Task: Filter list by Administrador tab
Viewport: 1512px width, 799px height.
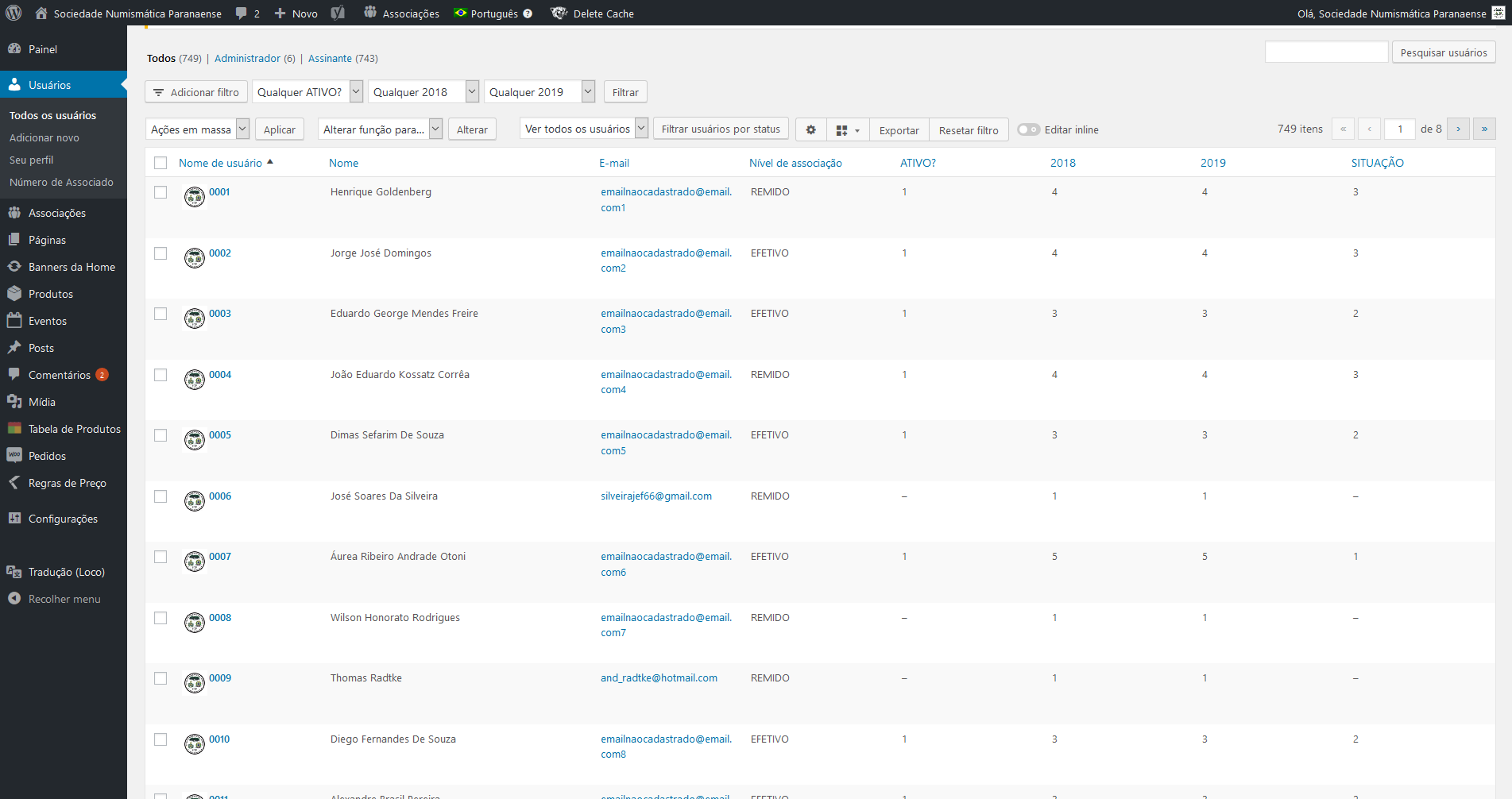Action: tap(247, 58)
